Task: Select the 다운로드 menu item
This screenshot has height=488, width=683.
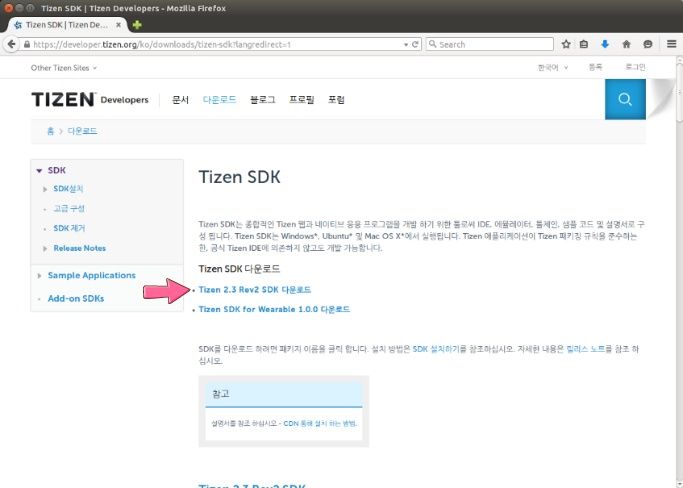Action: (219, 100)
